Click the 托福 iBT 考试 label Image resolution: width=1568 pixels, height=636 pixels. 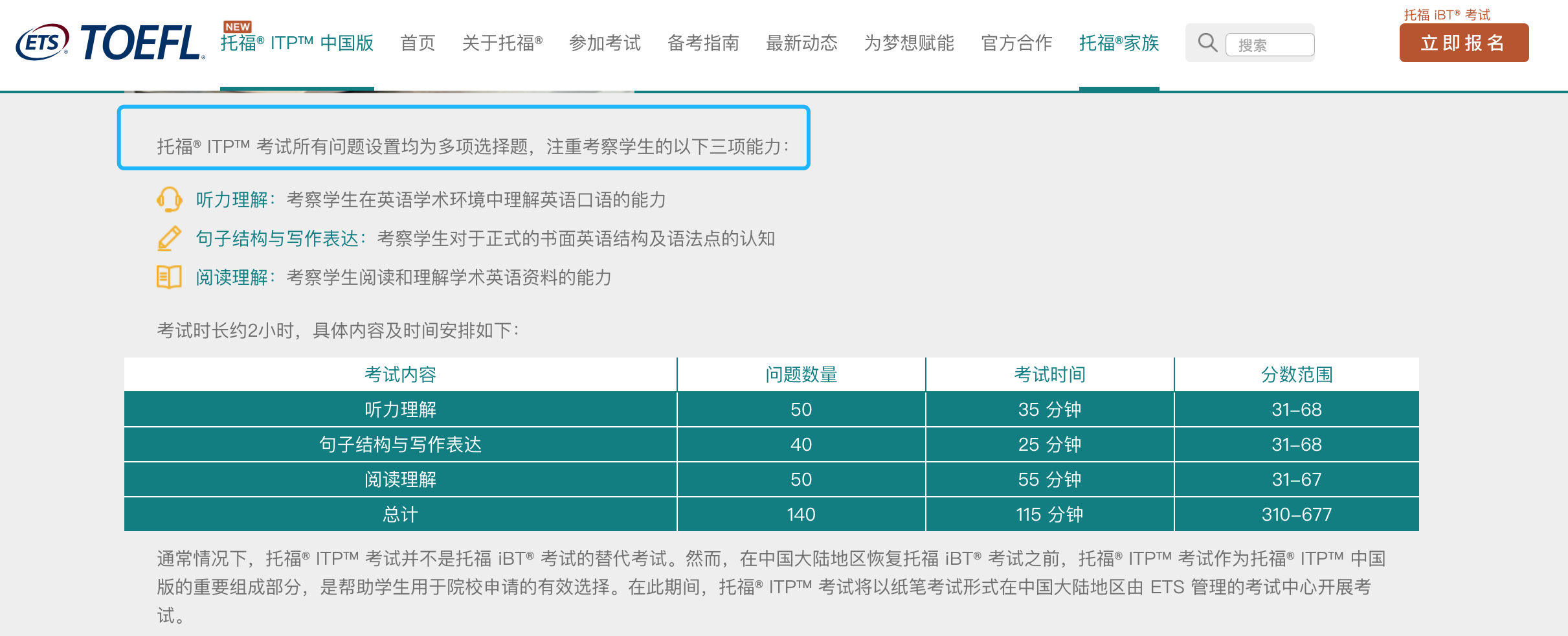pyautogui.click(x=1447, y=14)
